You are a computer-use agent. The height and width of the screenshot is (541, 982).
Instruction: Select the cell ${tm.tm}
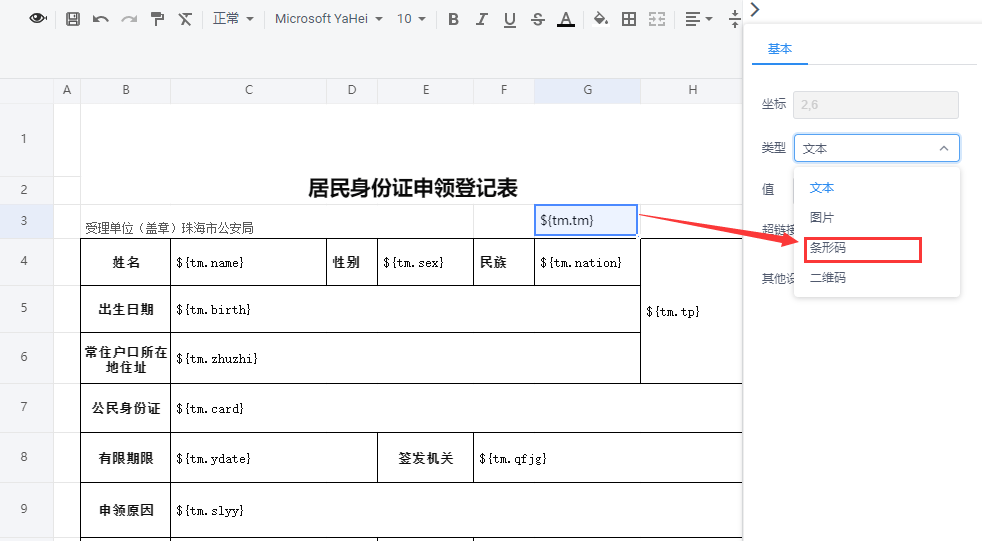586,220
